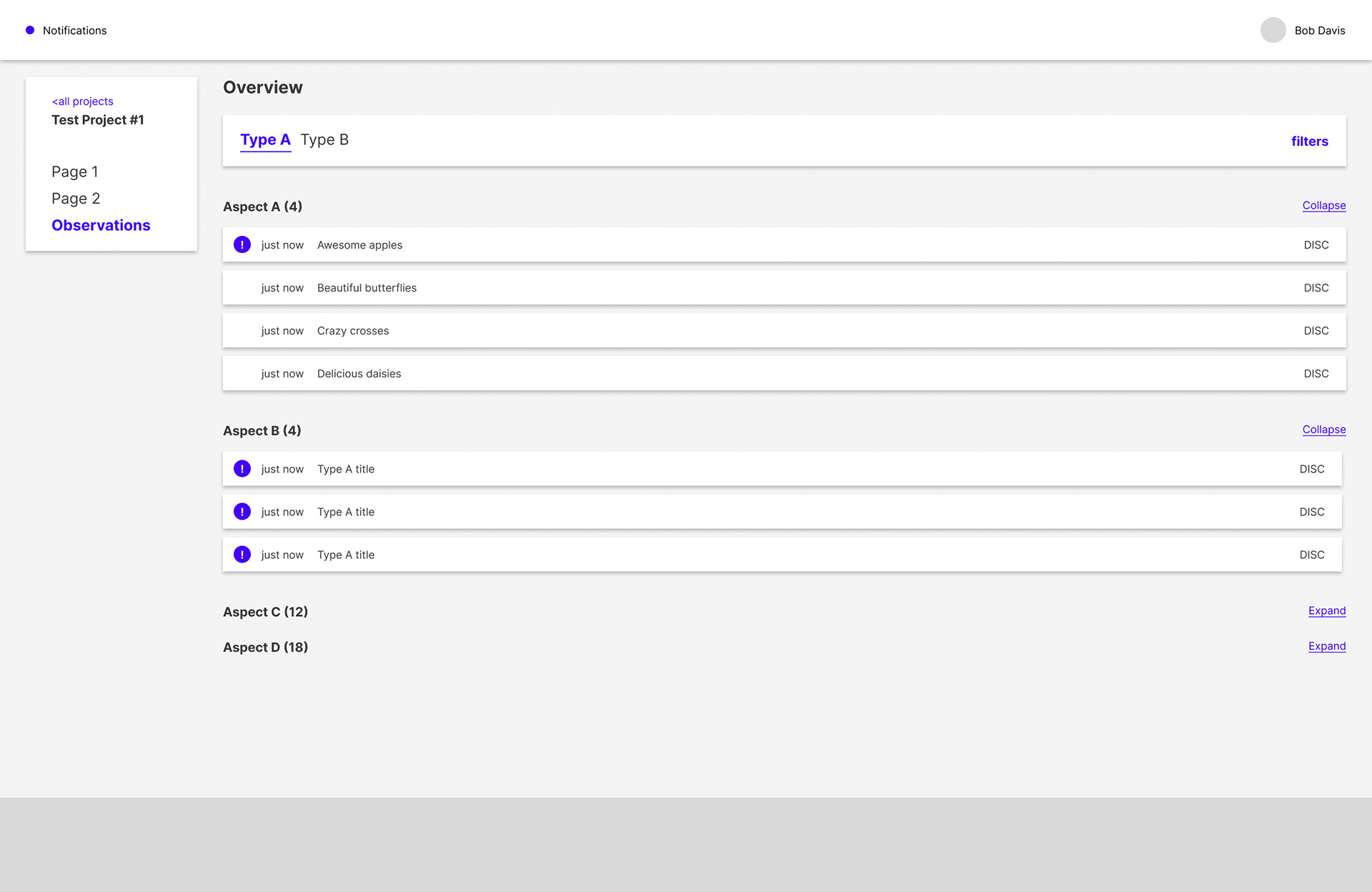
Task: Click just now timestamp on Delicious daisies row
Action: [x=282, y=374]
